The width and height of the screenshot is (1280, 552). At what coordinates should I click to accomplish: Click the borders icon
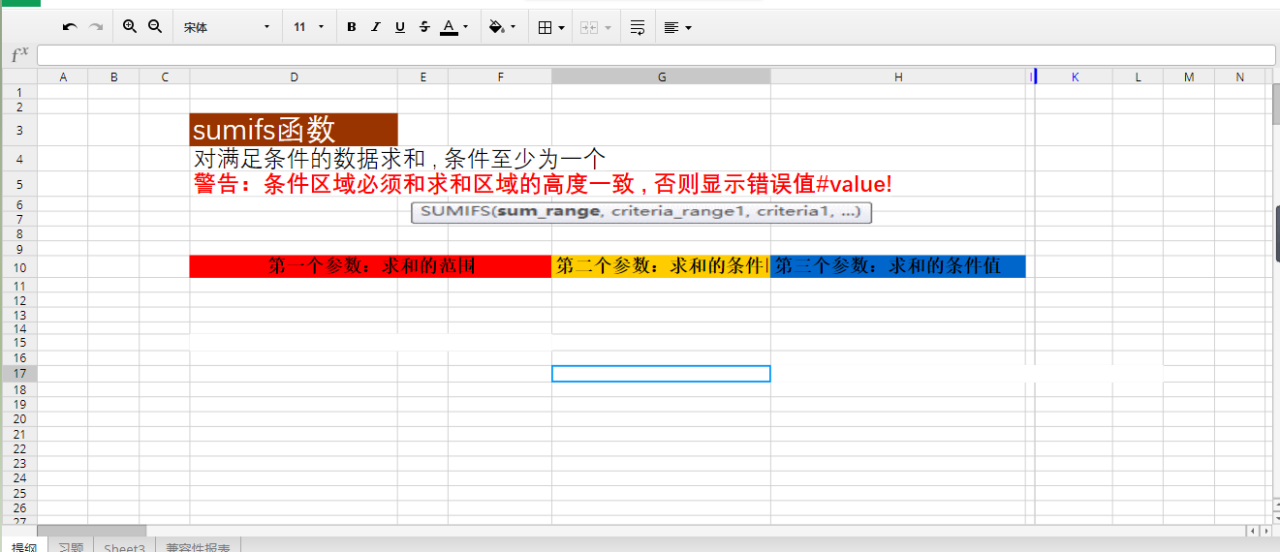click(545, 27)
